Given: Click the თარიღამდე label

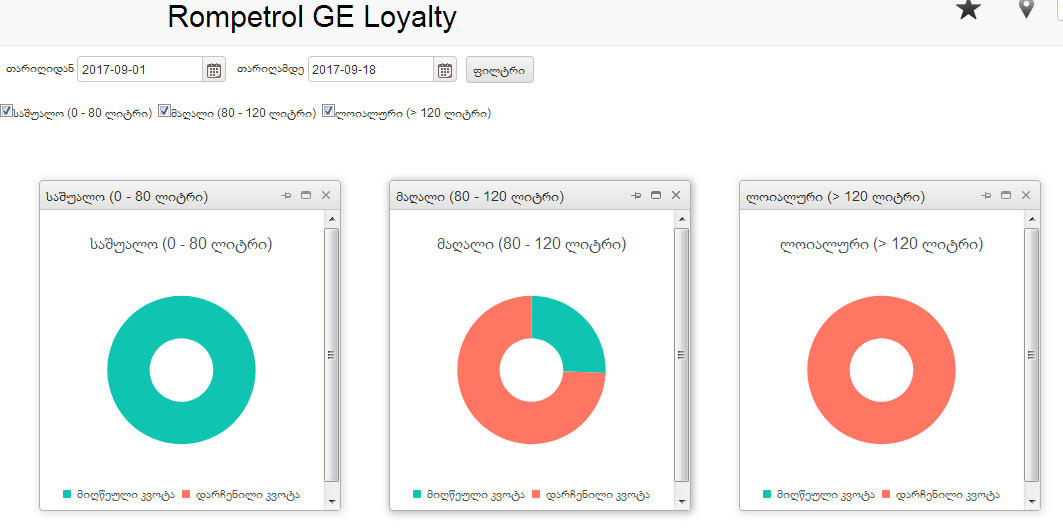Looking at the screenshot, I should pos(270,70).
